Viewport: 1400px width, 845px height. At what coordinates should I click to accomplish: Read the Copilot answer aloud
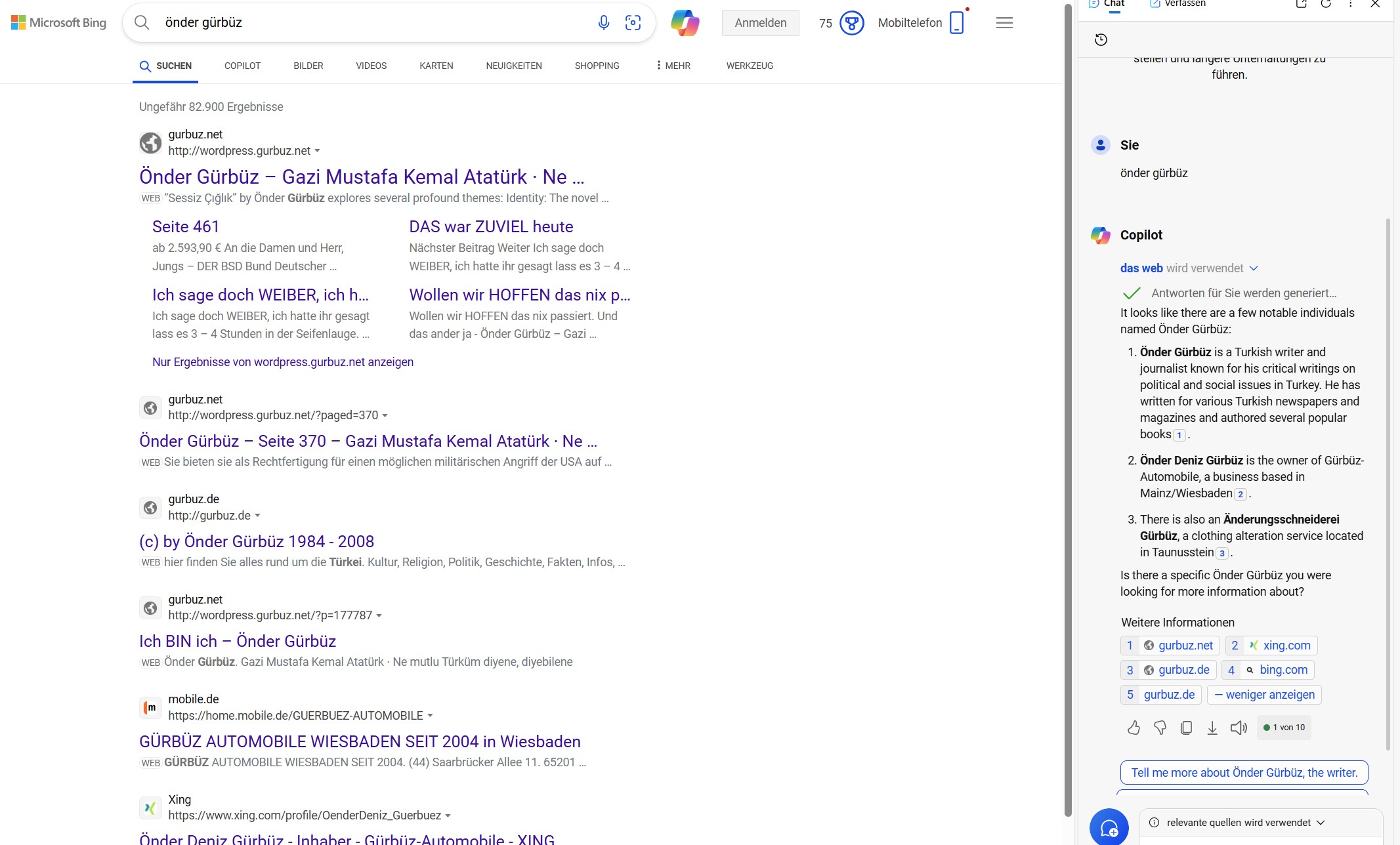(x=1239, y=728)
